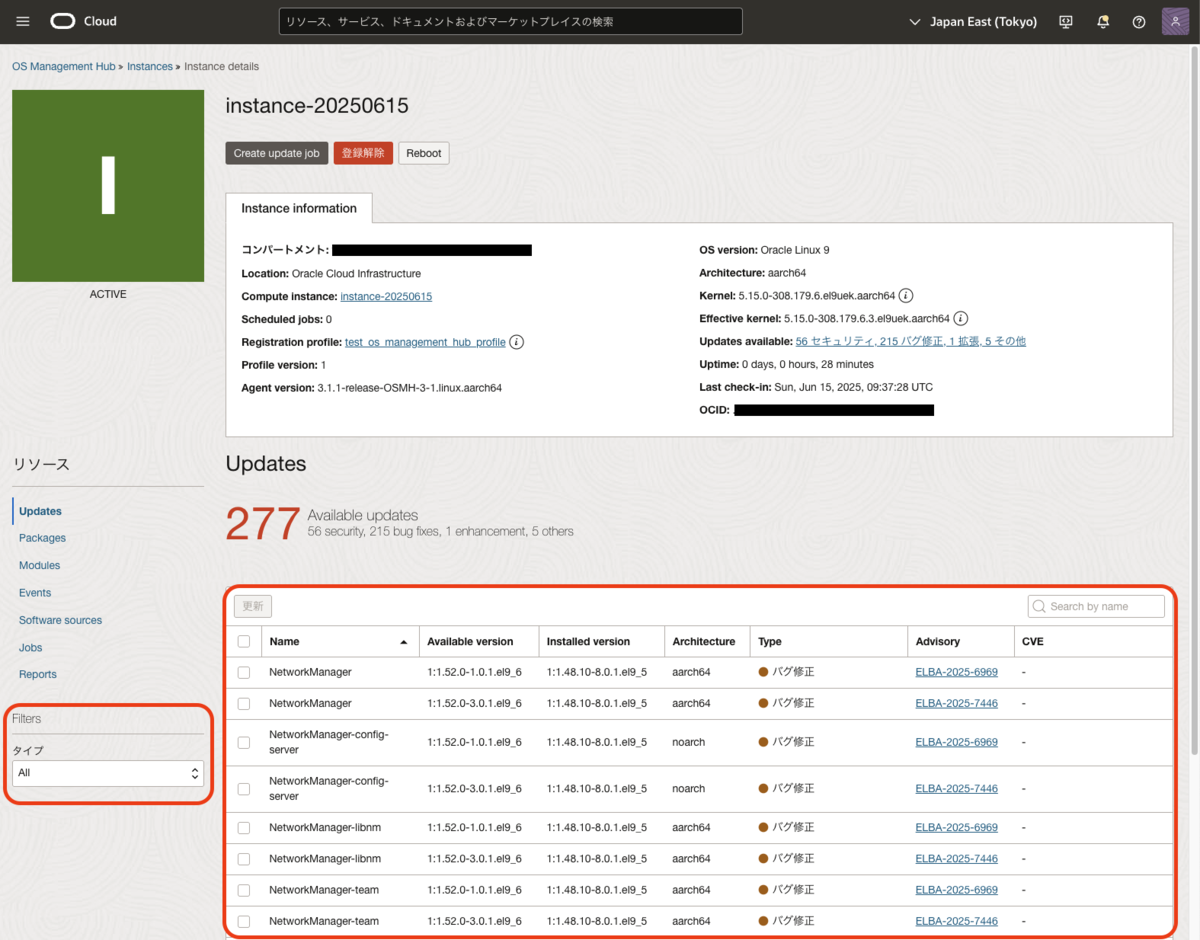The height and width of the screenshot is (940, 1200).
Task: Open ELBA-2025-6969 advisory for NetworkManager-libnm
Action: [x=956, y=828]
